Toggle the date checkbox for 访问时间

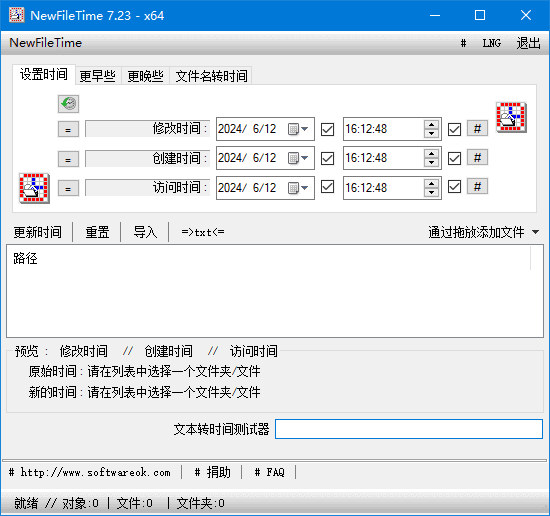(328, 187)
